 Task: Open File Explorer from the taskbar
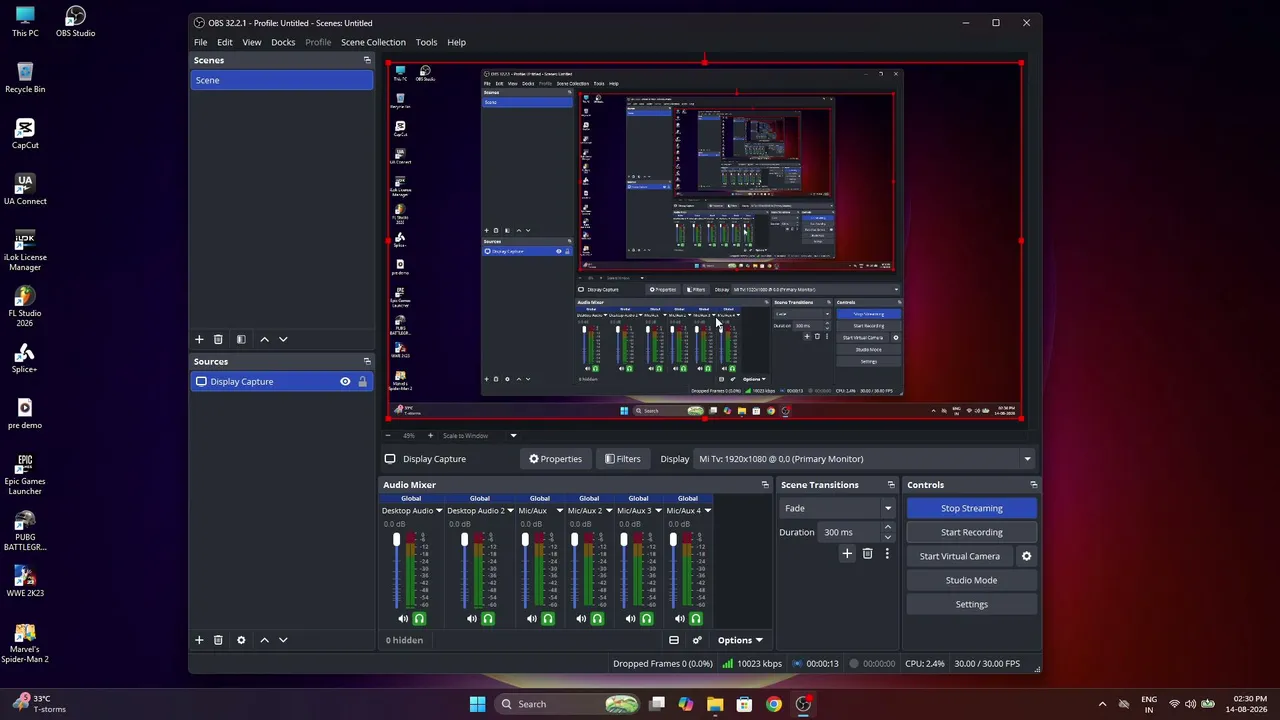[x=715, y=704]
